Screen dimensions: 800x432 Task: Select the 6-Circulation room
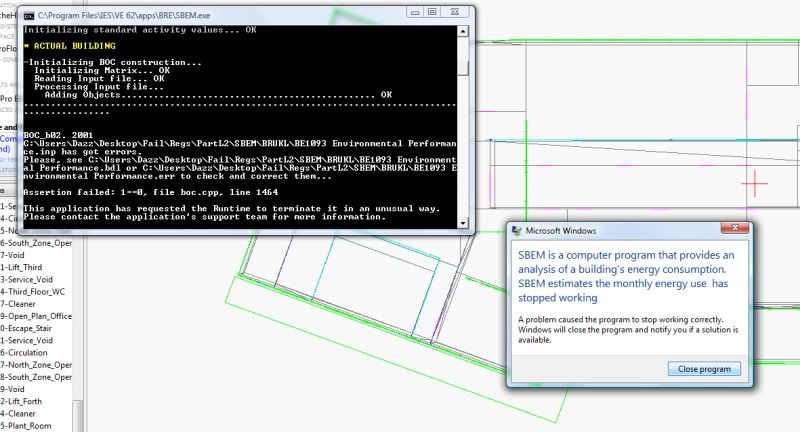[24, 352]
